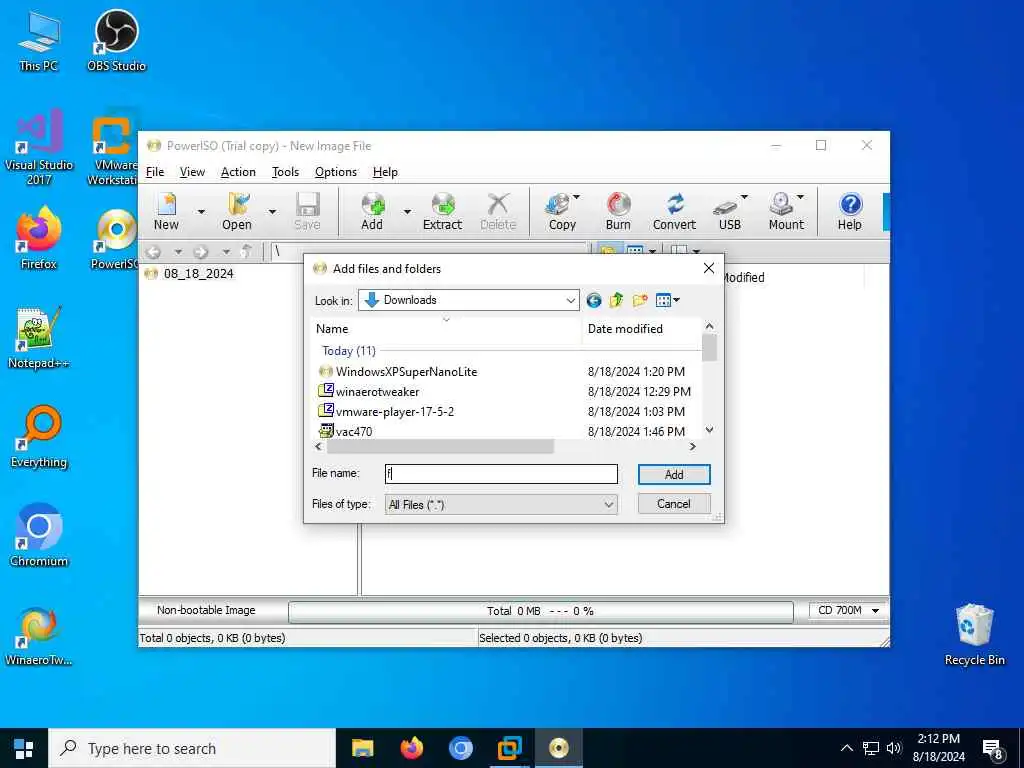The height and width of the screenshot is (768, 1024).
Task: Open the New button dropdown arrow
Action: (x=201, y=212)
